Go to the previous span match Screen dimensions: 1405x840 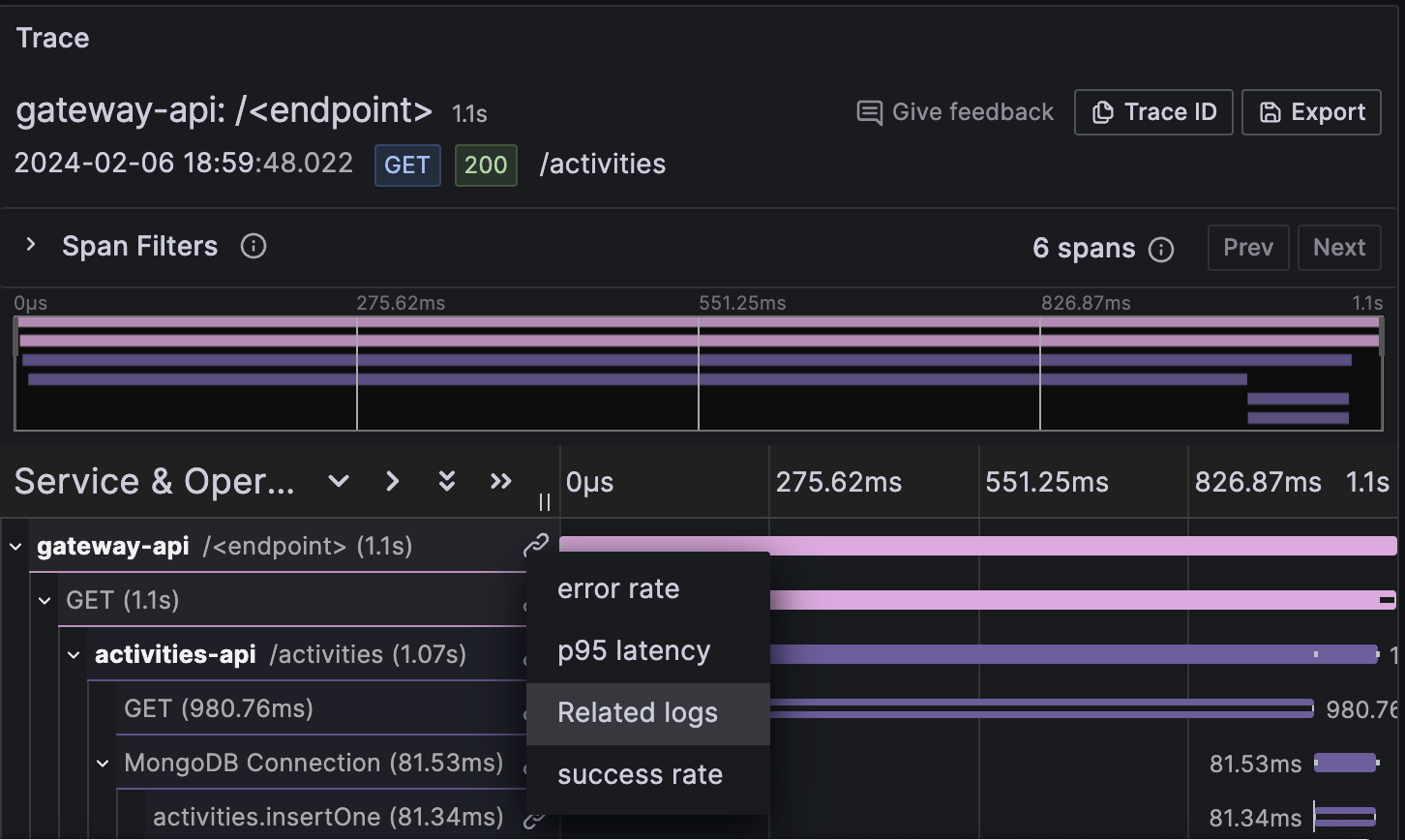(1248, 248)
